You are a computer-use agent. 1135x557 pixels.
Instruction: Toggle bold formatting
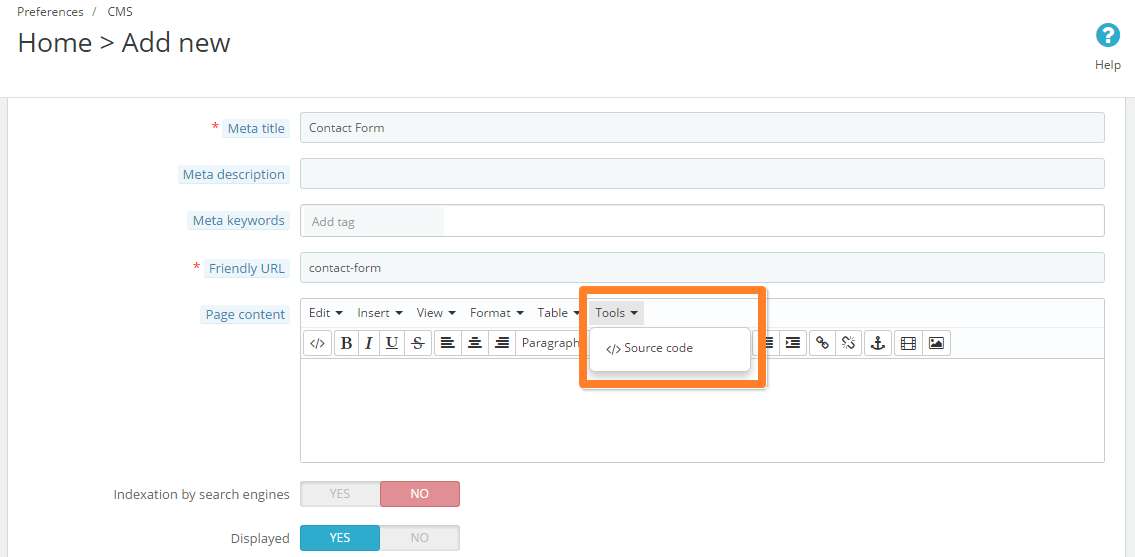(346, 343)
